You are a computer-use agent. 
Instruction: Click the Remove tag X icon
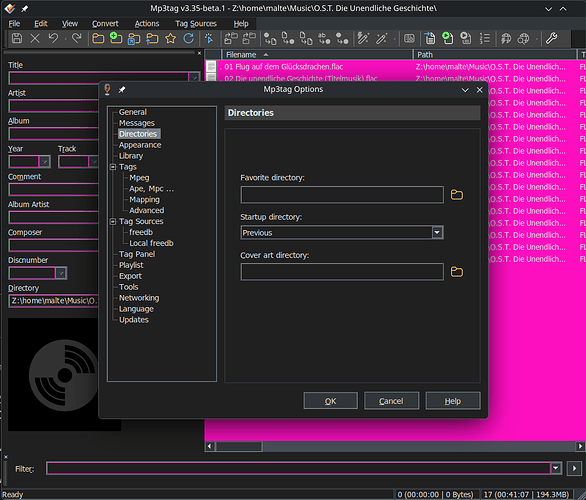[x=35, y=38]
